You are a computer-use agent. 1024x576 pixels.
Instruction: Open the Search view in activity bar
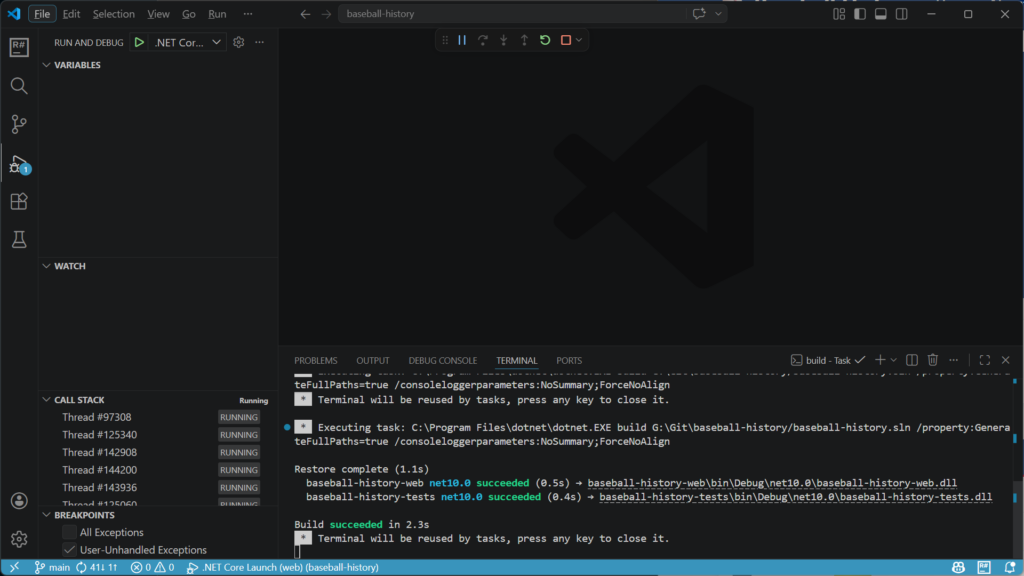pos(19,86)
